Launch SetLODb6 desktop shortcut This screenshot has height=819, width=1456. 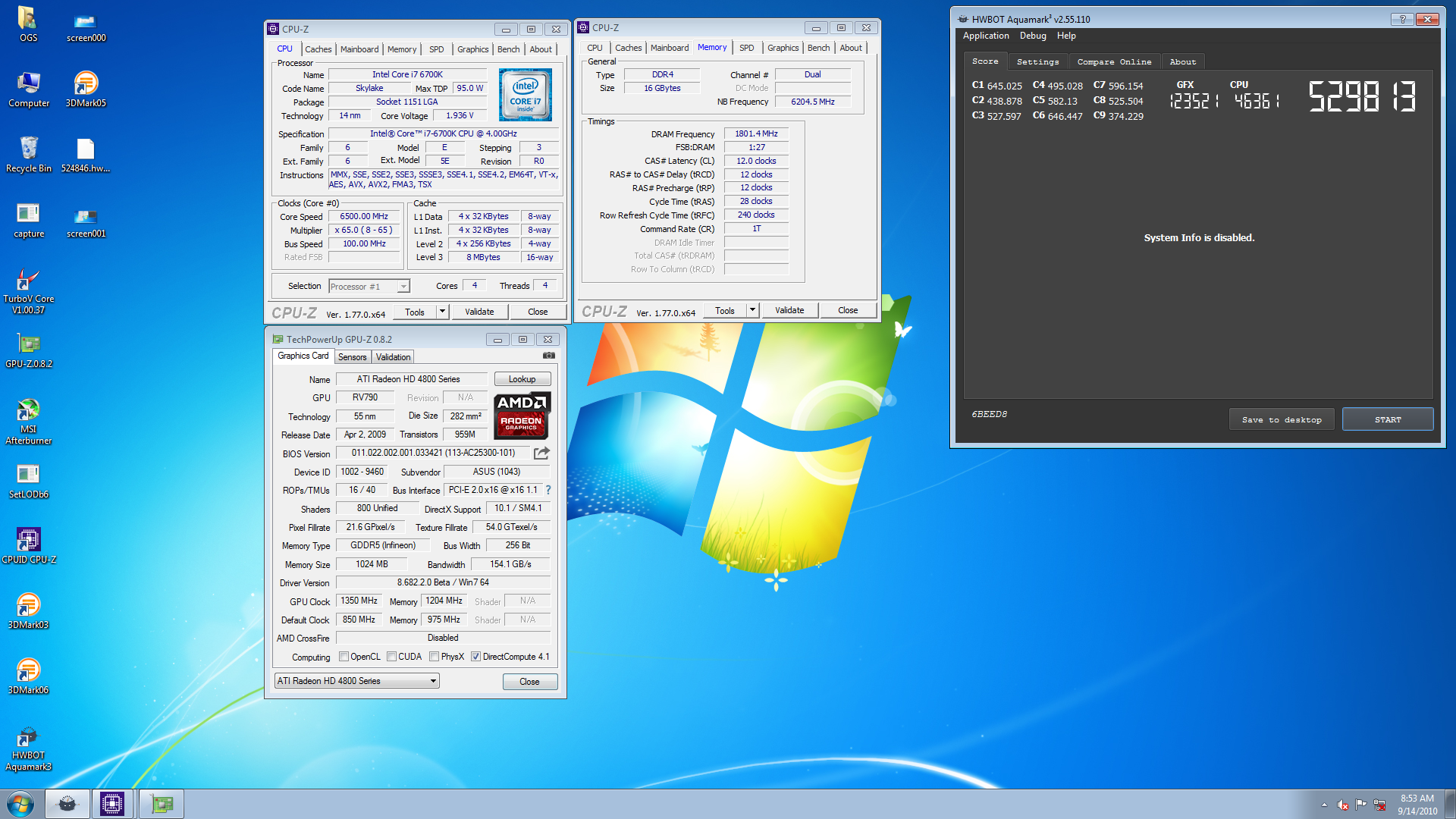click(x=28, y=481)
